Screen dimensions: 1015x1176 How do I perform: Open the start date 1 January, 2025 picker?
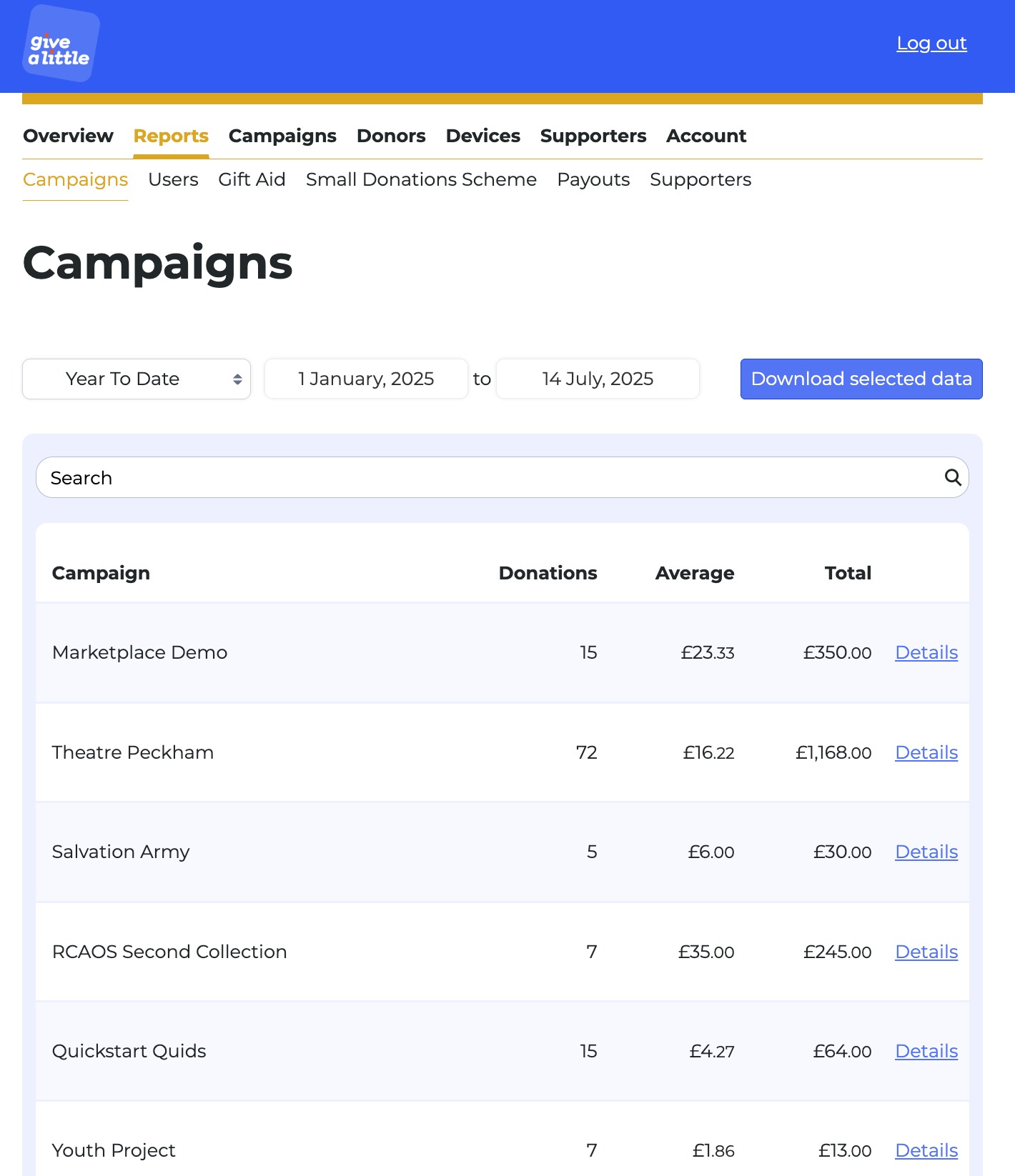pos(366,379)
